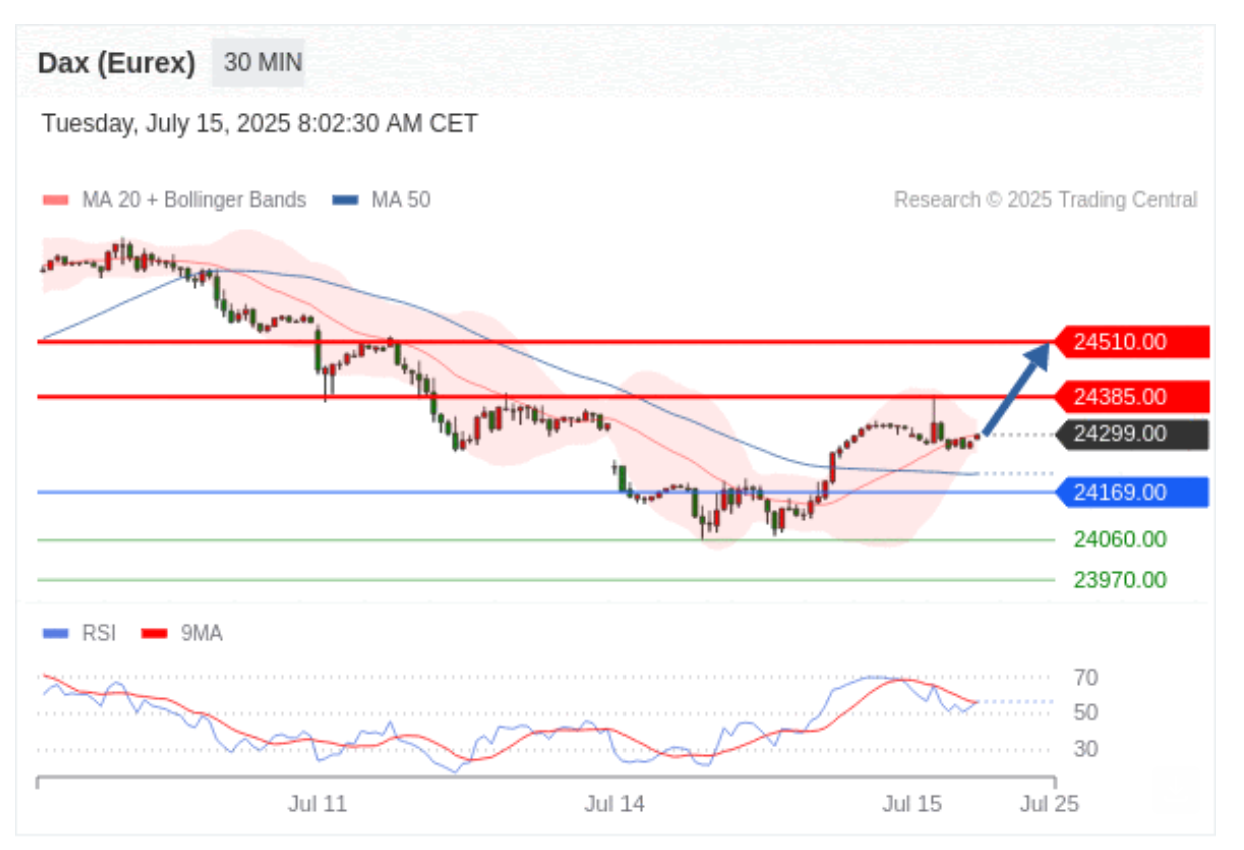Toggle the 9MA legend entry
The image size is (1244, 850).
(x=182, y=633)
